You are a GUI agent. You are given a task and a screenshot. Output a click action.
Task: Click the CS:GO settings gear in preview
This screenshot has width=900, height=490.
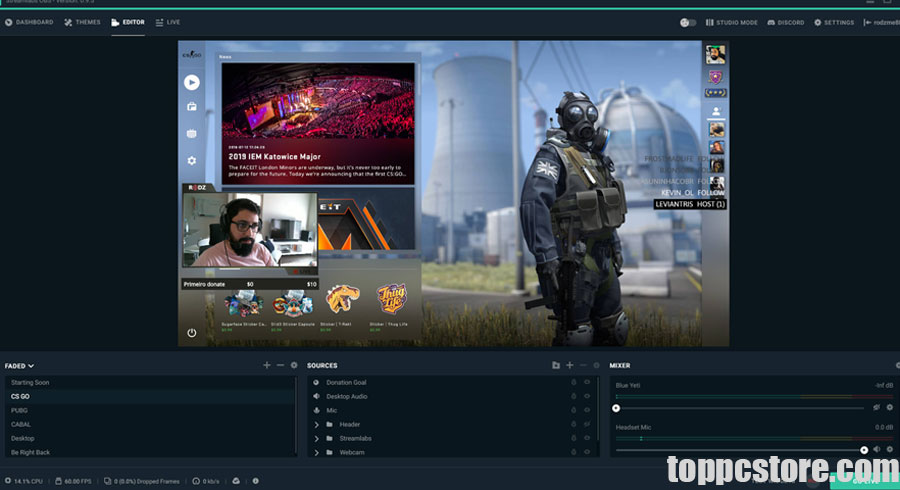pos(192,161)
